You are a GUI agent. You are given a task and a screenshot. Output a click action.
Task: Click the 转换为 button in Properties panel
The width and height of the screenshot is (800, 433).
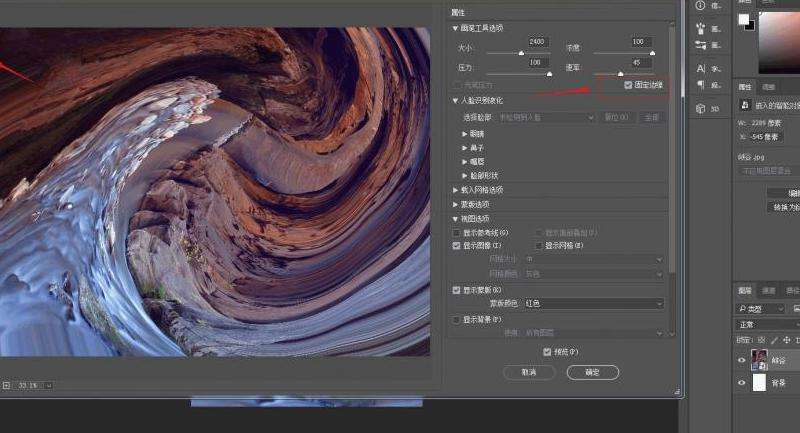[x=786, y=208]
